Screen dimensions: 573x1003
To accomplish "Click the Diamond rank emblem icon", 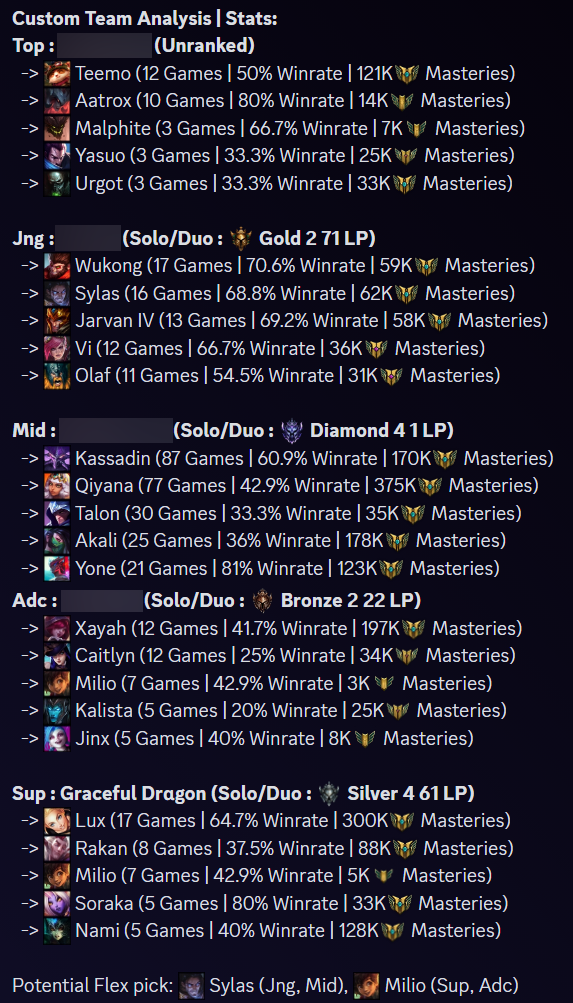I will (292, 431).
